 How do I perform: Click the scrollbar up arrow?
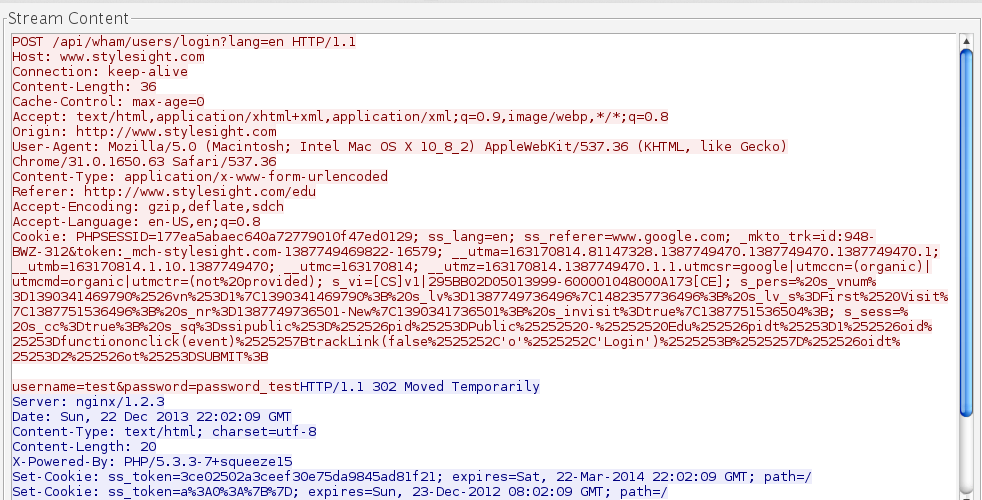pyautogui.click(x=966, y=41)
